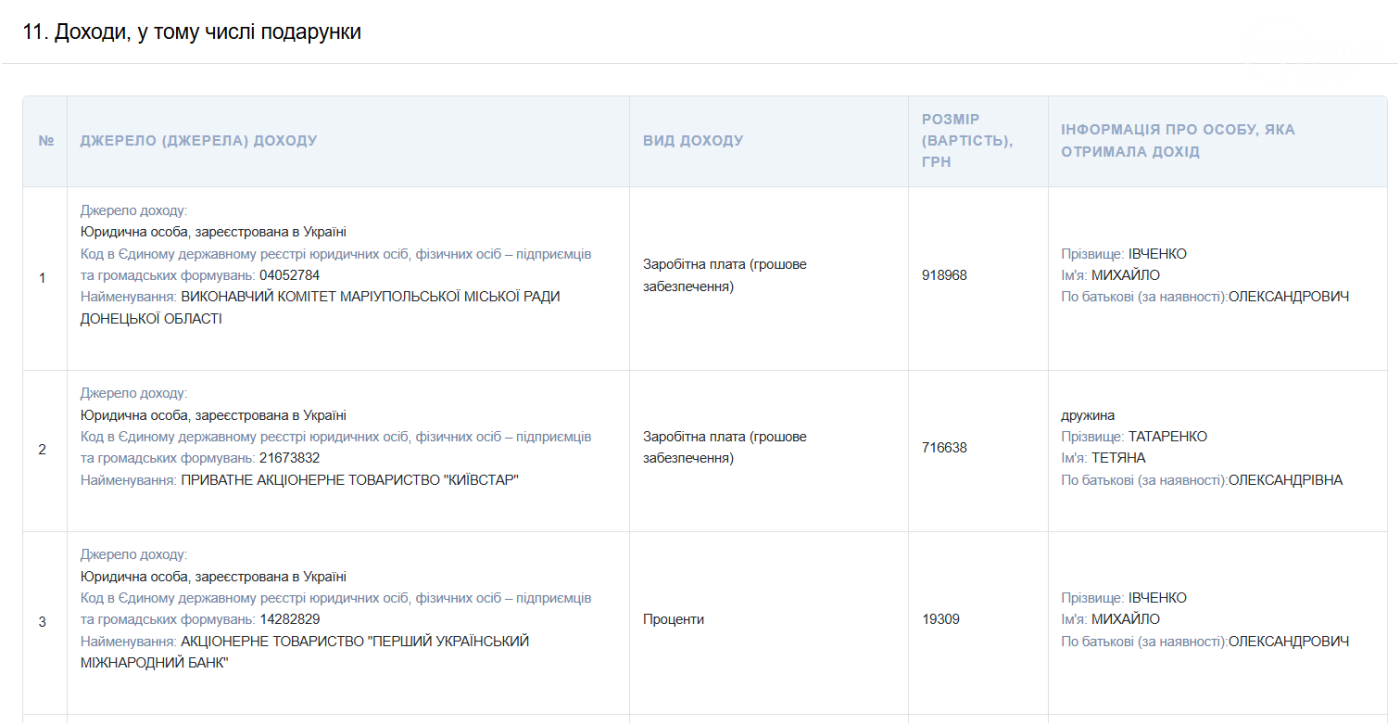Select the "ДЖЕРЕЛО (ДЖЕРЕЛА) ДОХОДУ" column header
The image size is (1400, 725).
[x=198, y=141]
